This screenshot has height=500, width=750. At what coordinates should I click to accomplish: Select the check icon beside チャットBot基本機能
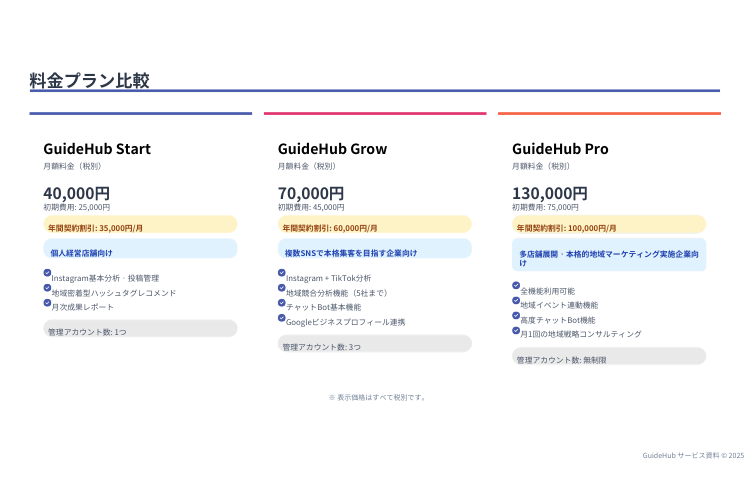click(282, 302)
